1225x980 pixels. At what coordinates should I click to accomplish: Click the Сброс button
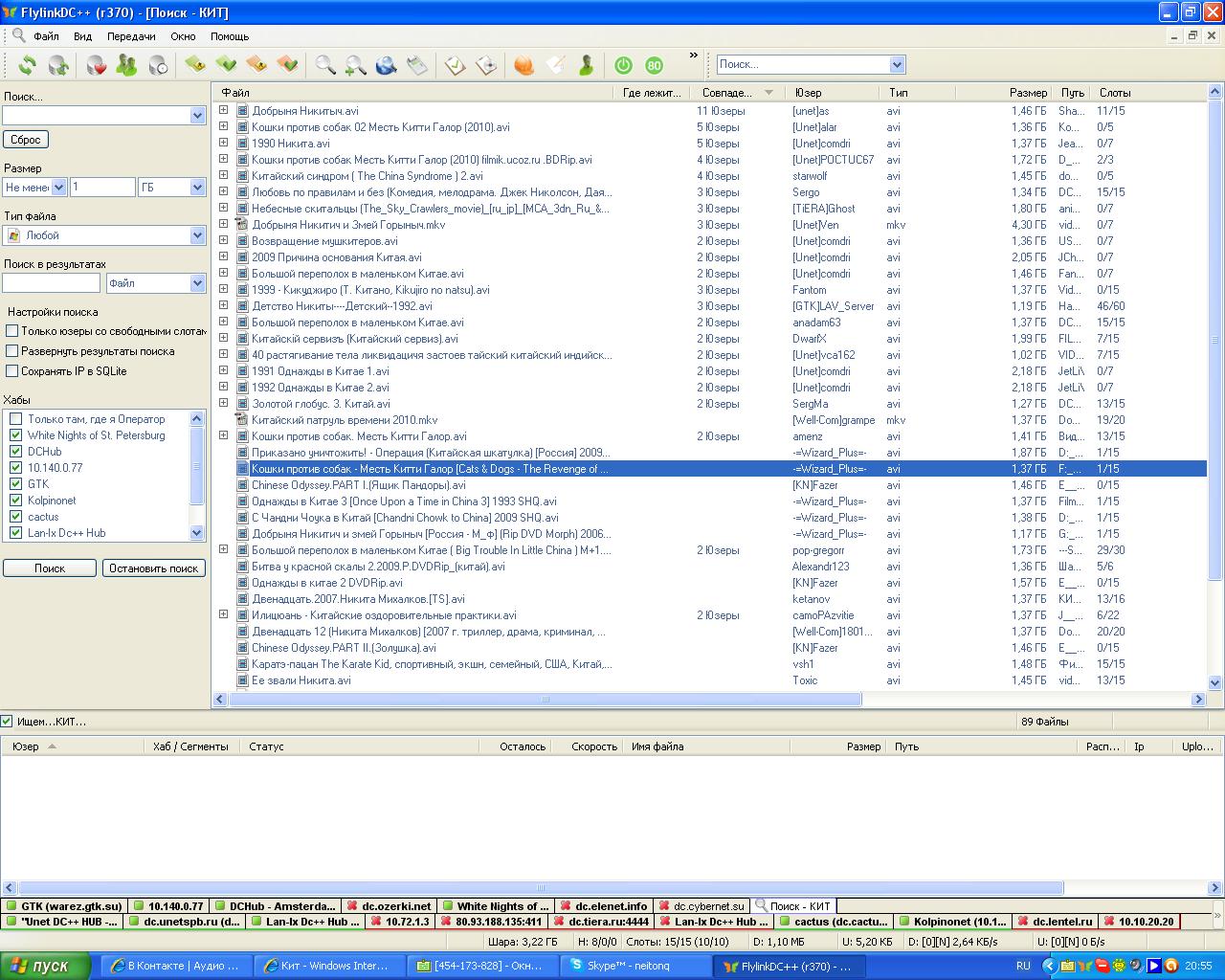26,140
